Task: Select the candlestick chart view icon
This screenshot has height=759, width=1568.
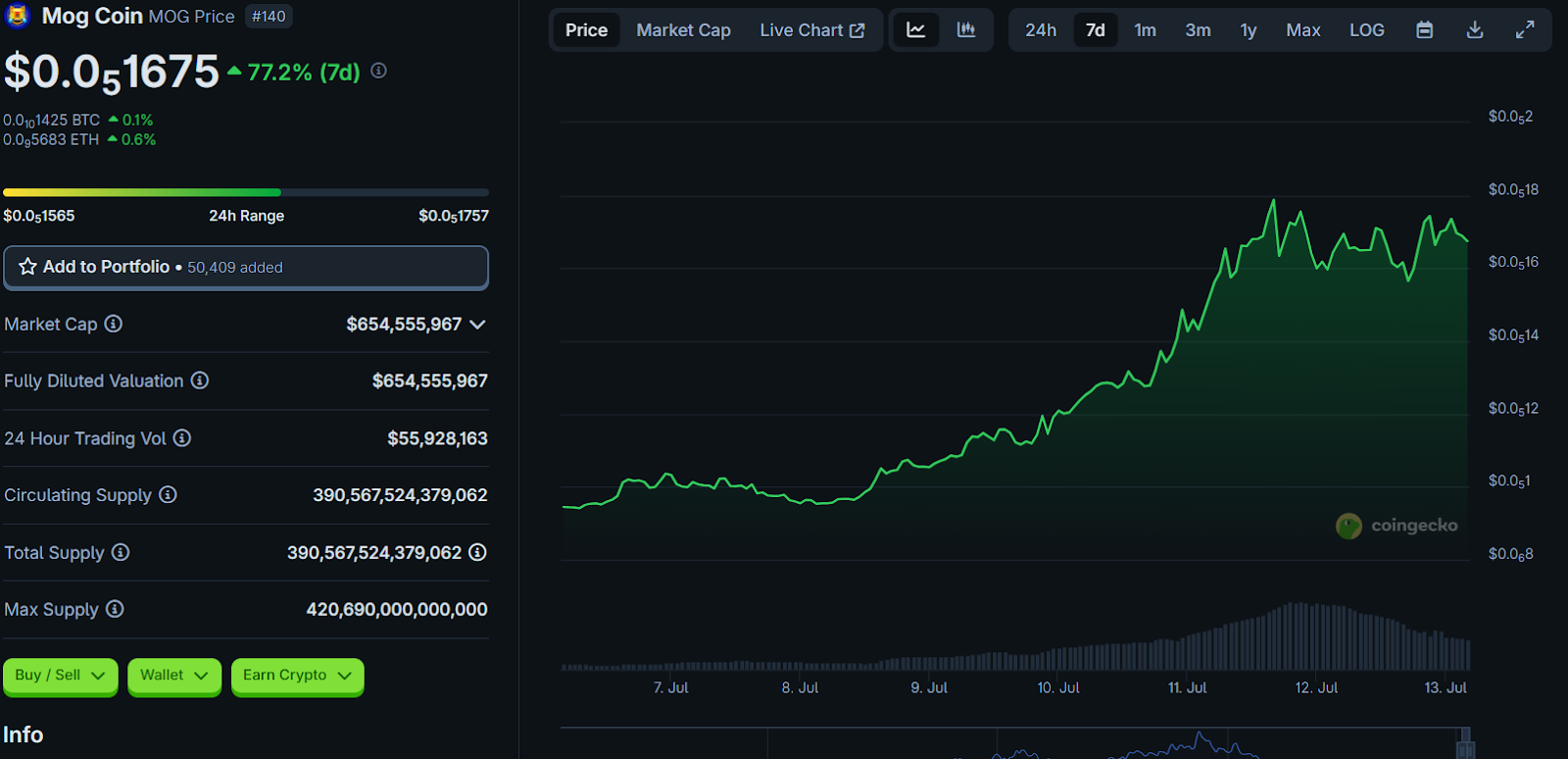Action: [x=966, y=30]
